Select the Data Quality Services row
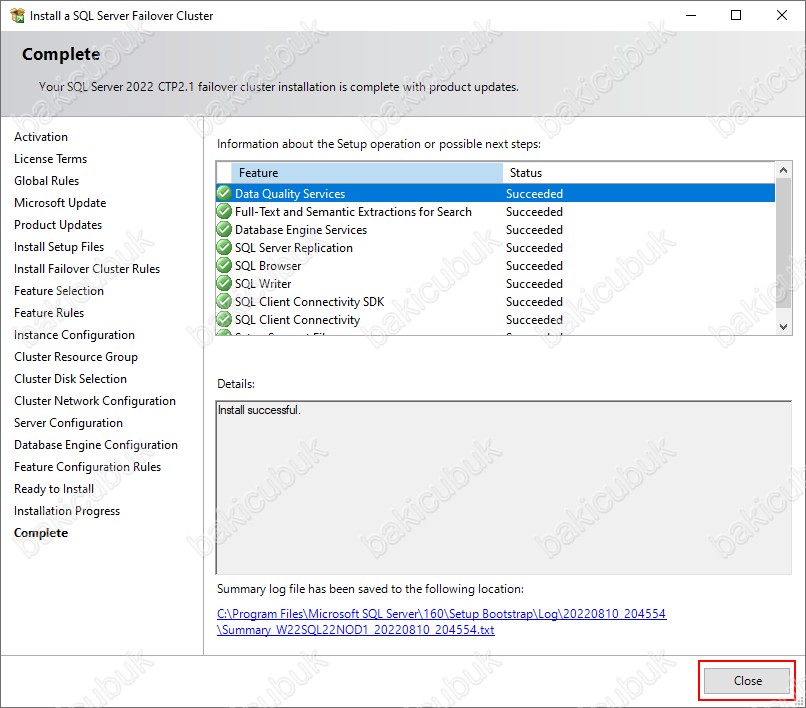 pyautogui.click(x=496, y=193)
